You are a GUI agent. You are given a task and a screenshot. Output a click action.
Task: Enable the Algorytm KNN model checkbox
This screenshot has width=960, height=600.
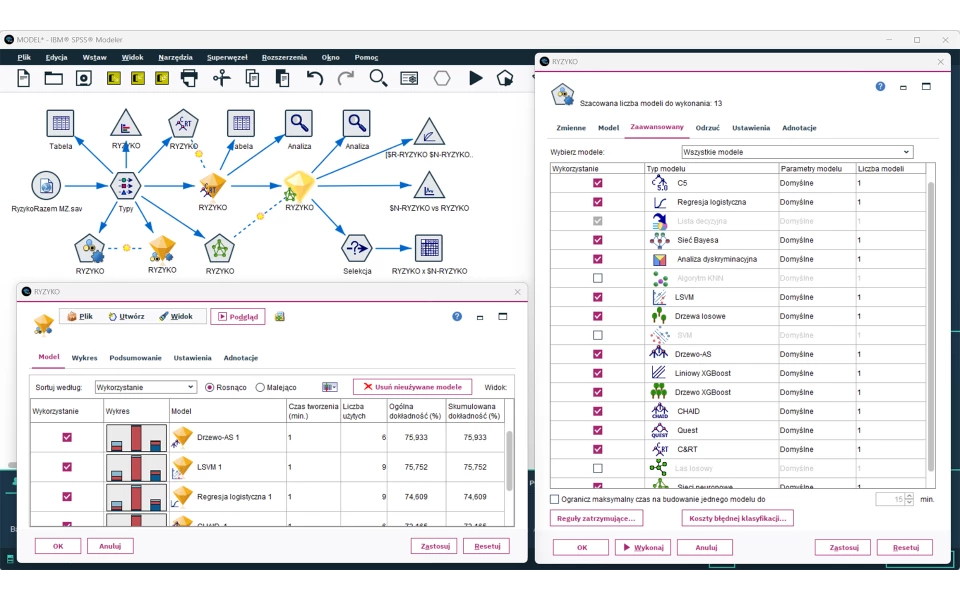click(598, 278)
